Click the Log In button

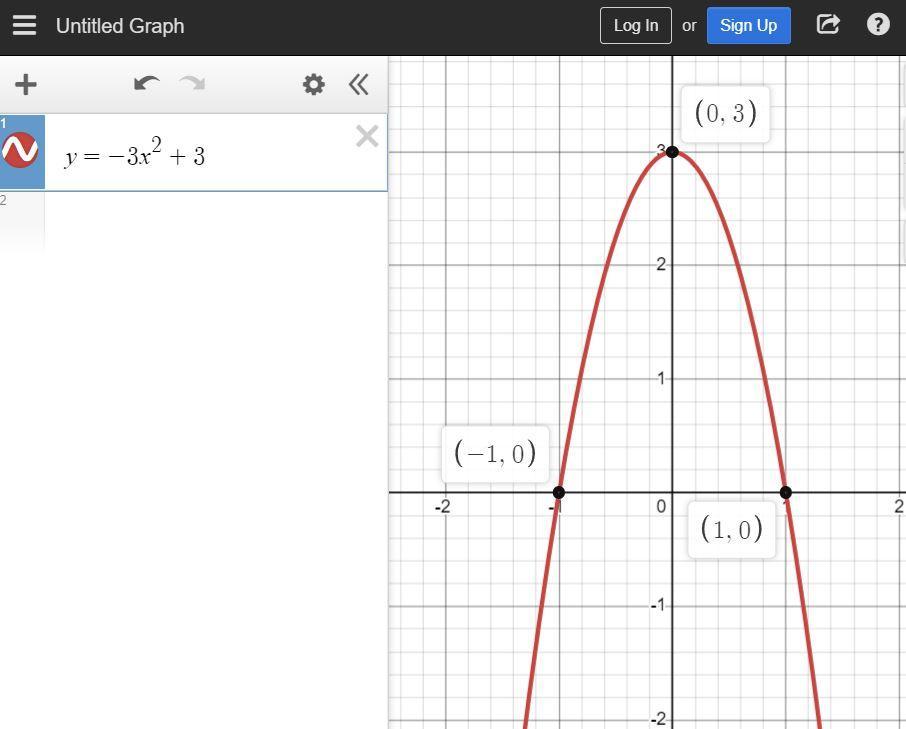coord(636,25)
